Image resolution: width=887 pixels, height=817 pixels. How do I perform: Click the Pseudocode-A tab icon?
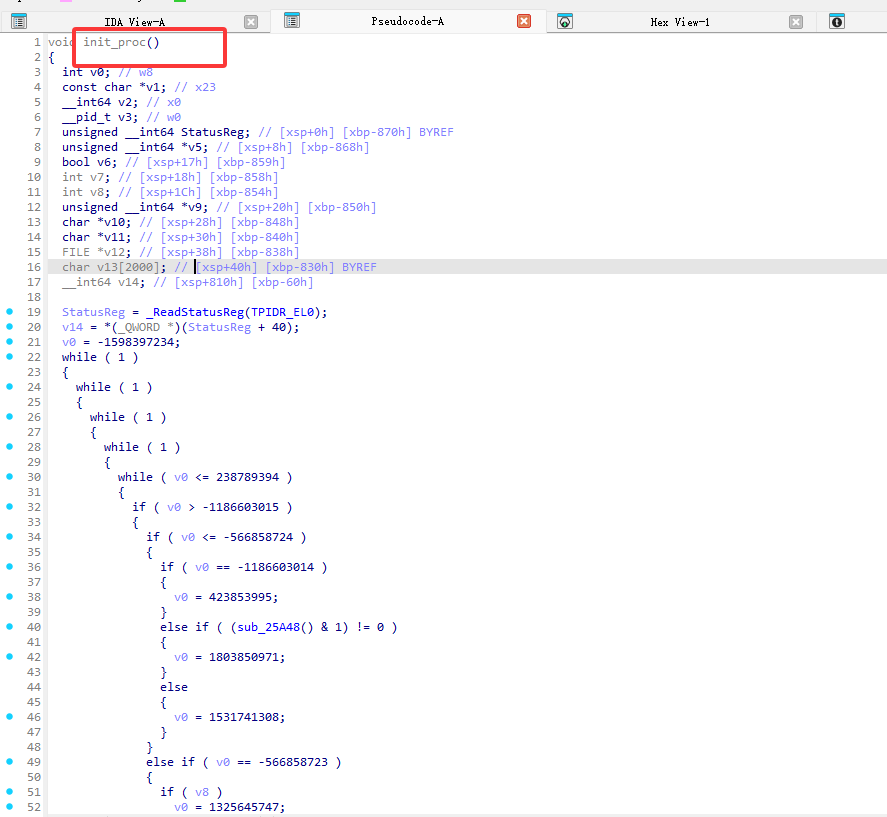coord(292,21)
